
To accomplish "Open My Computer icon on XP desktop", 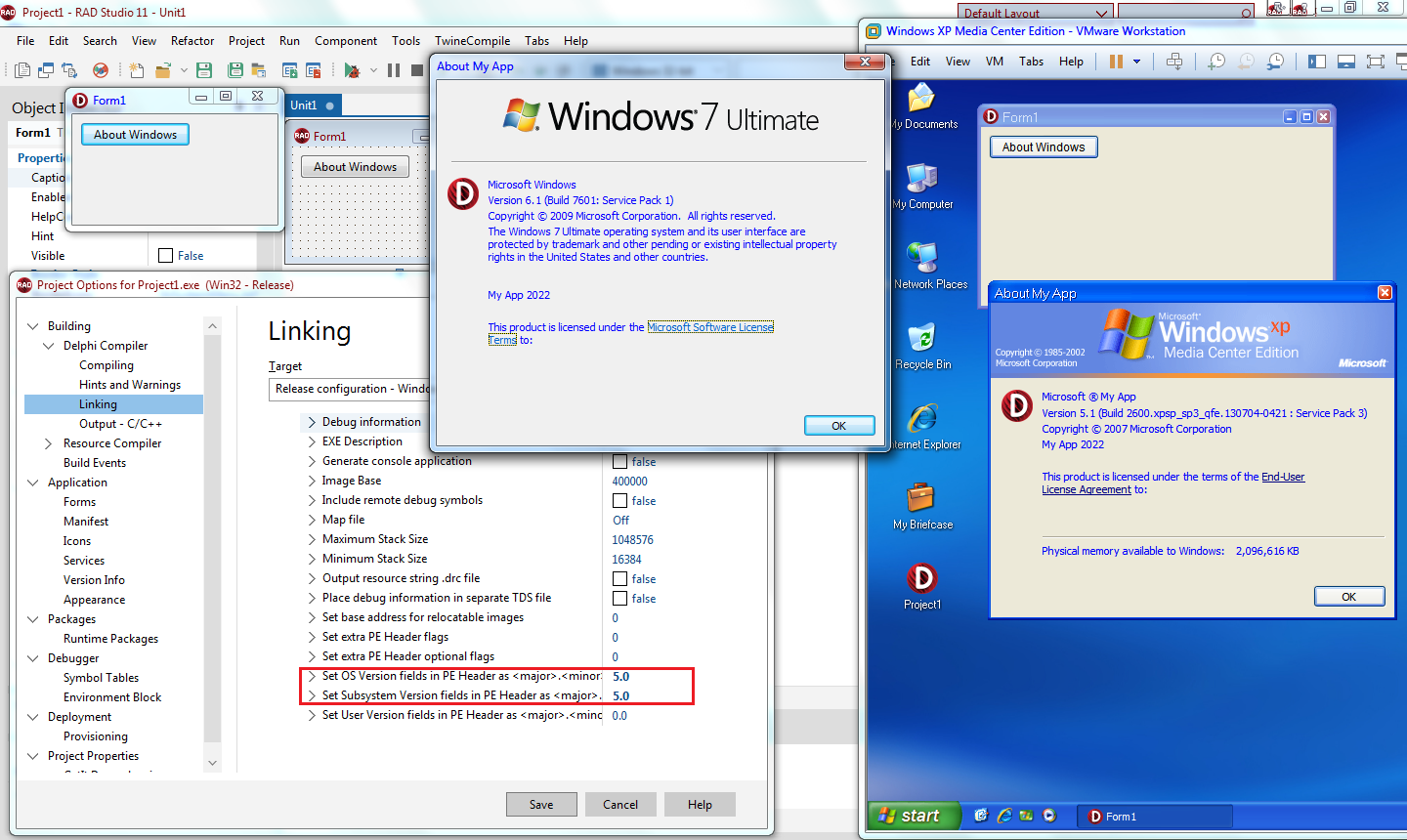I will pyautogui.click(x=922, y=187).
